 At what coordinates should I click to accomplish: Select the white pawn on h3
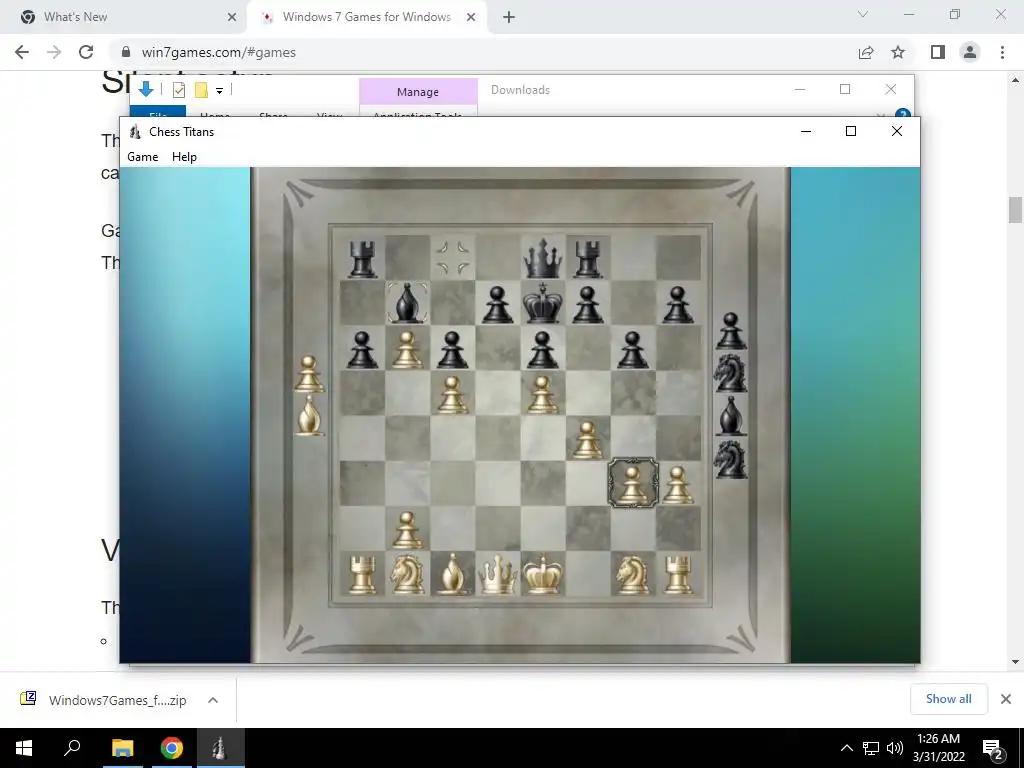[x=678, y=485]
